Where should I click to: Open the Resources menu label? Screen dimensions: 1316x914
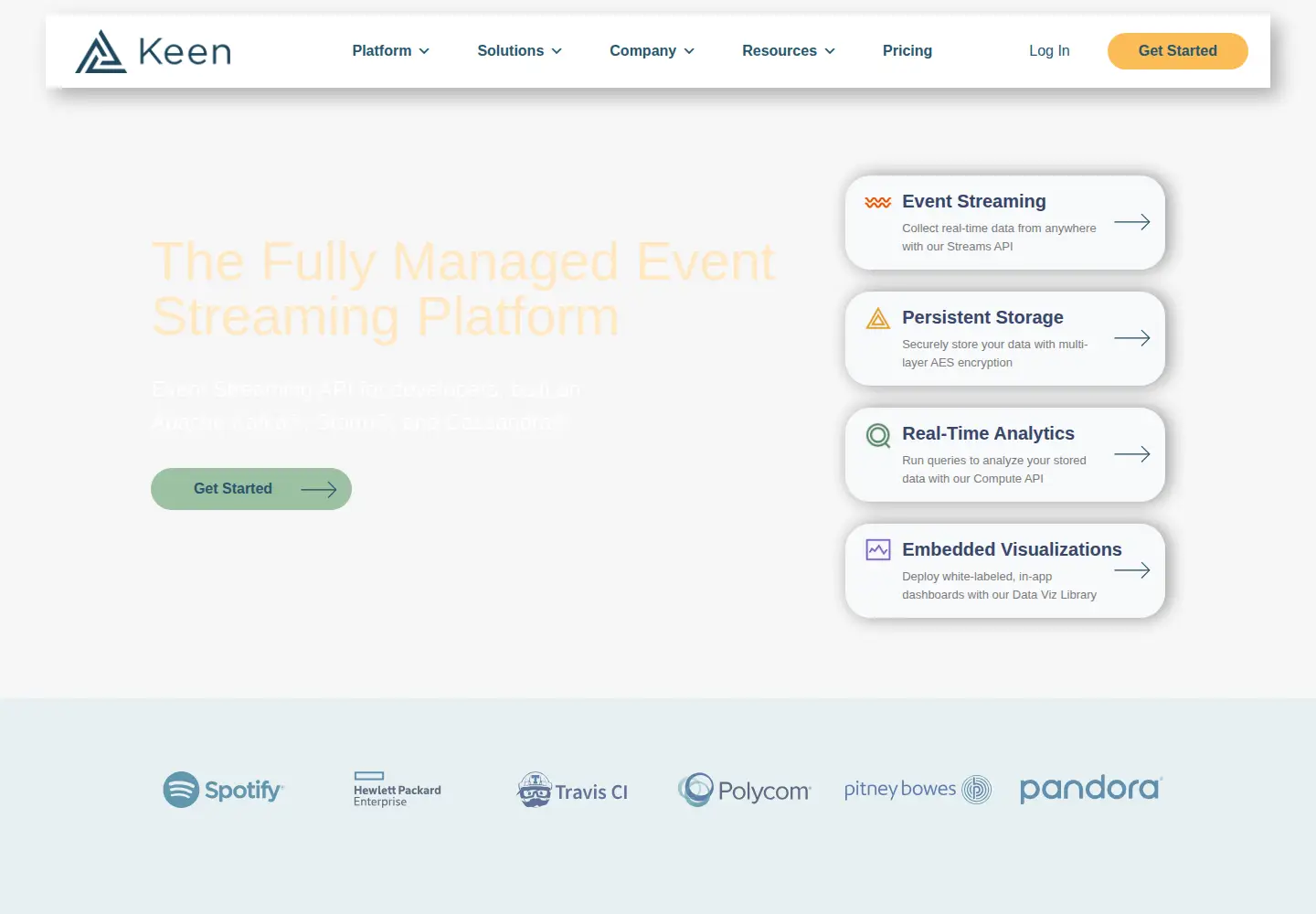coord(780,51)
